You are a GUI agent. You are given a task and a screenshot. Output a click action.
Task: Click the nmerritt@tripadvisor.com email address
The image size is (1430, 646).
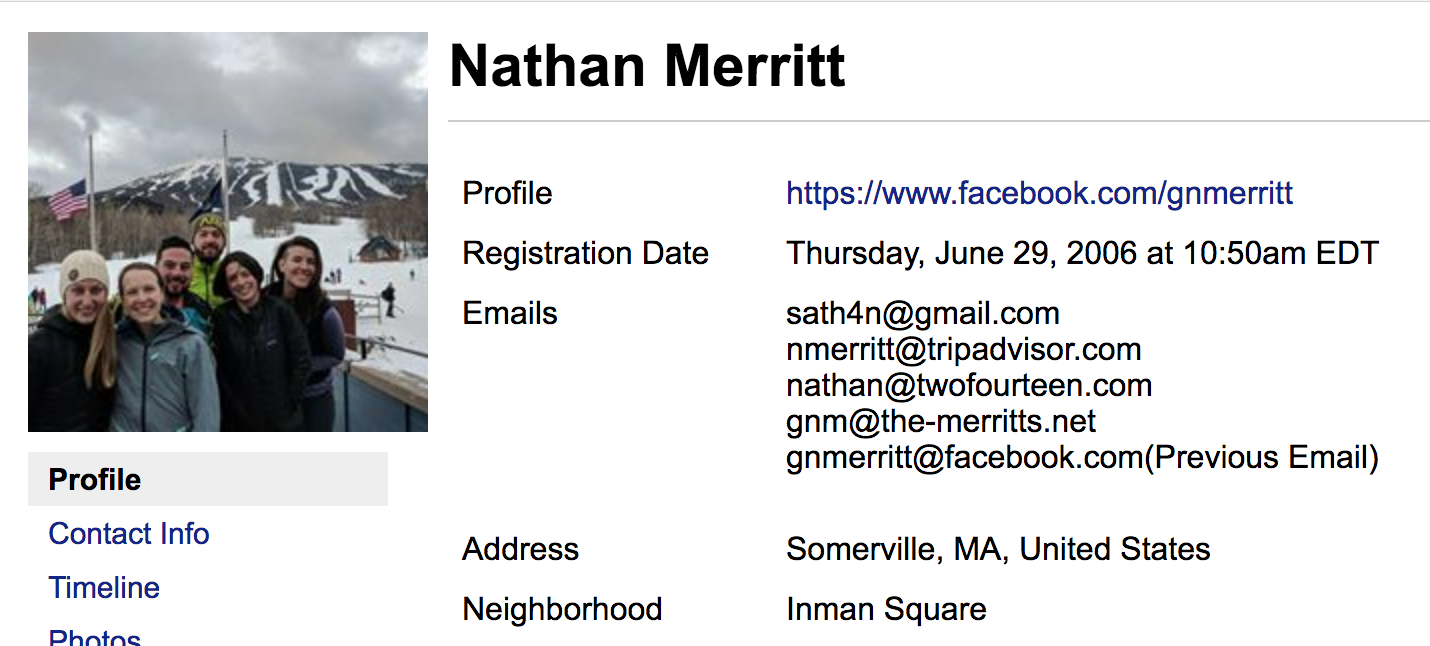point(964,349)
